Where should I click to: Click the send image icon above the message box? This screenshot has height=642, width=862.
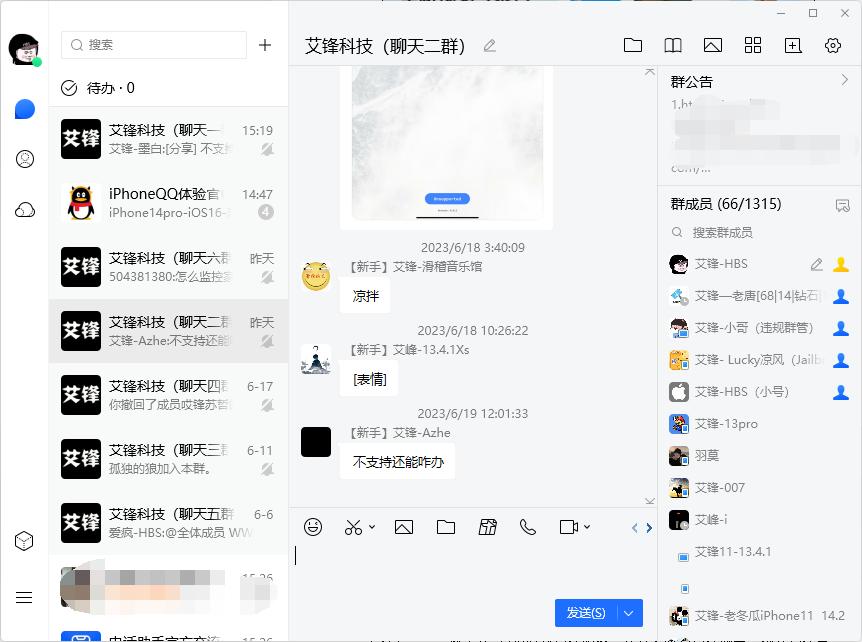(404, 527)
